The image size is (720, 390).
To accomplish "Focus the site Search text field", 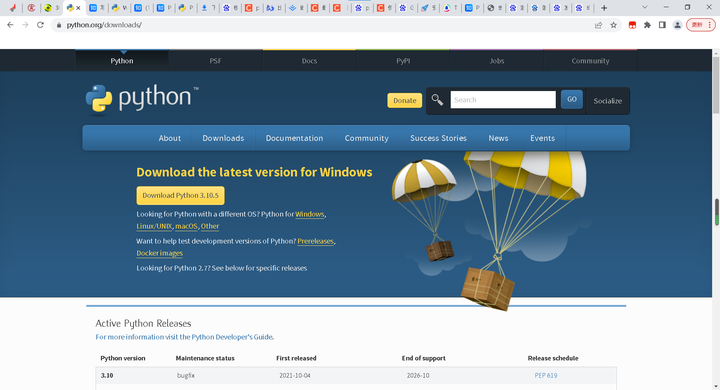I will (x=503, y=100).
